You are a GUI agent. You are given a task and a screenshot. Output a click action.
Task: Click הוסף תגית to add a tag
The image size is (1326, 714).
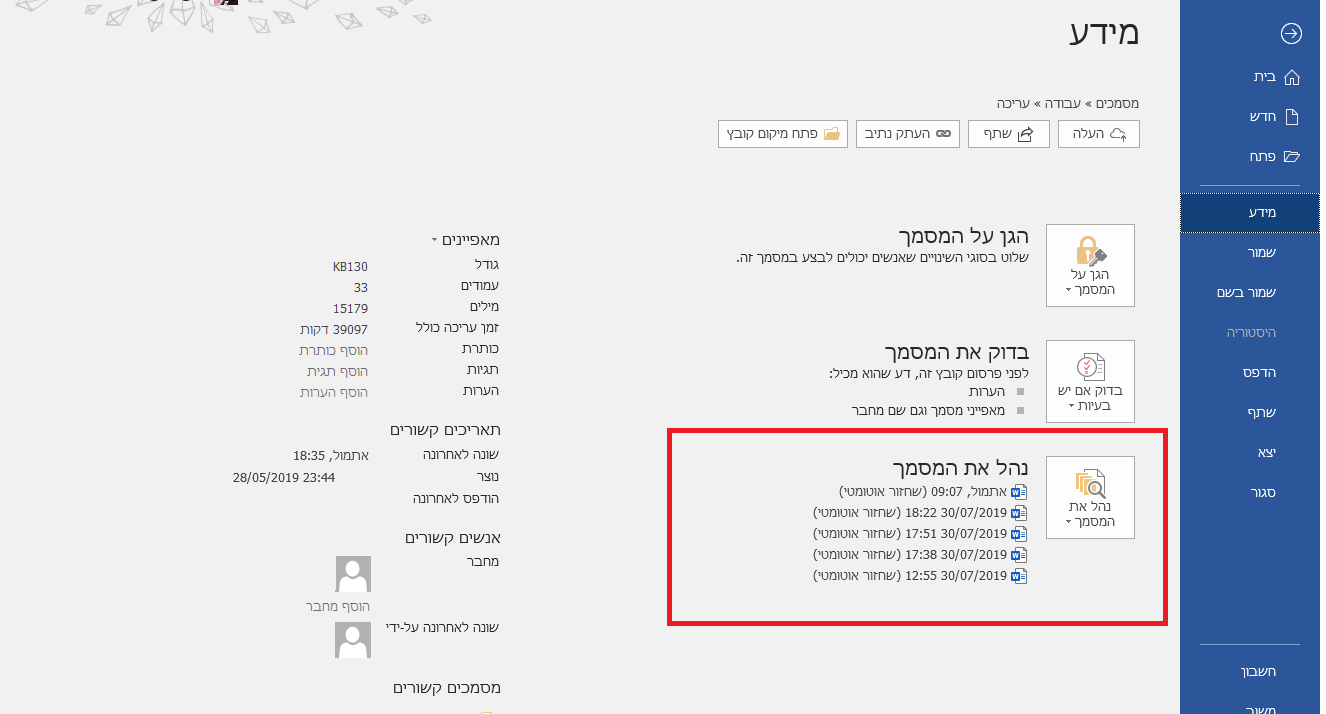point(335,369)
